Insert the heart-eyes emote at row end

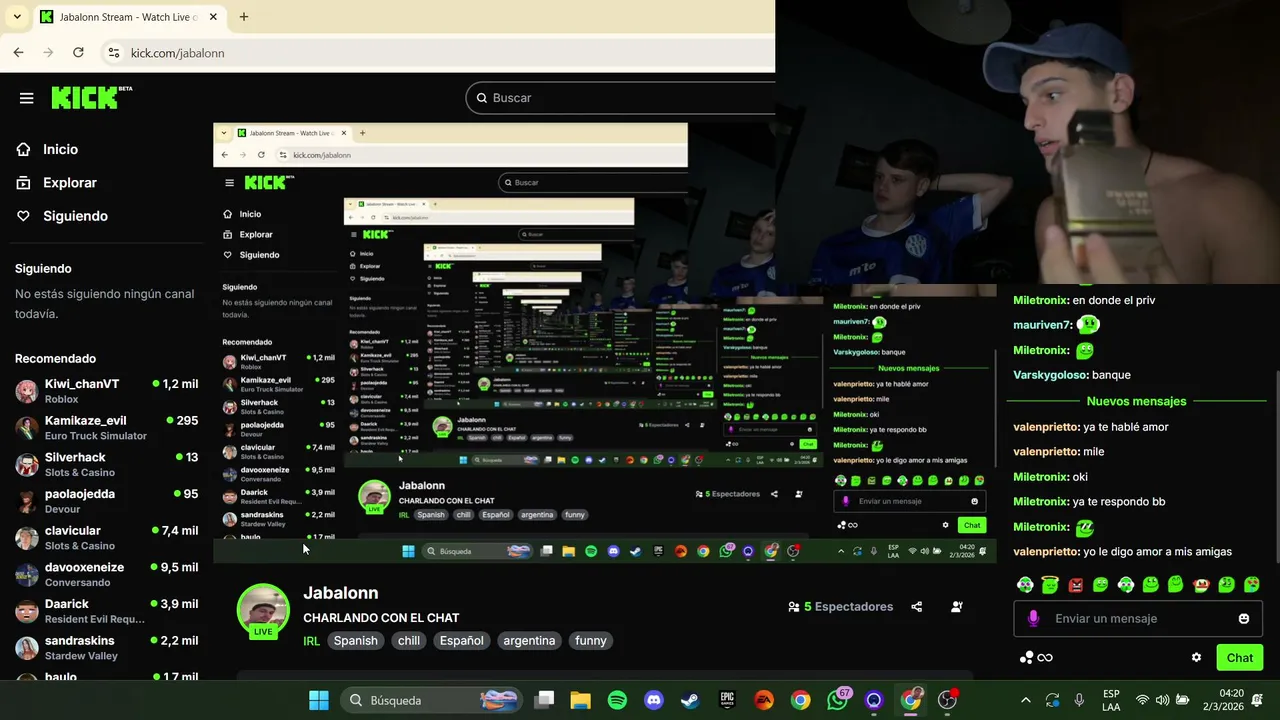tap(1251, 584)
